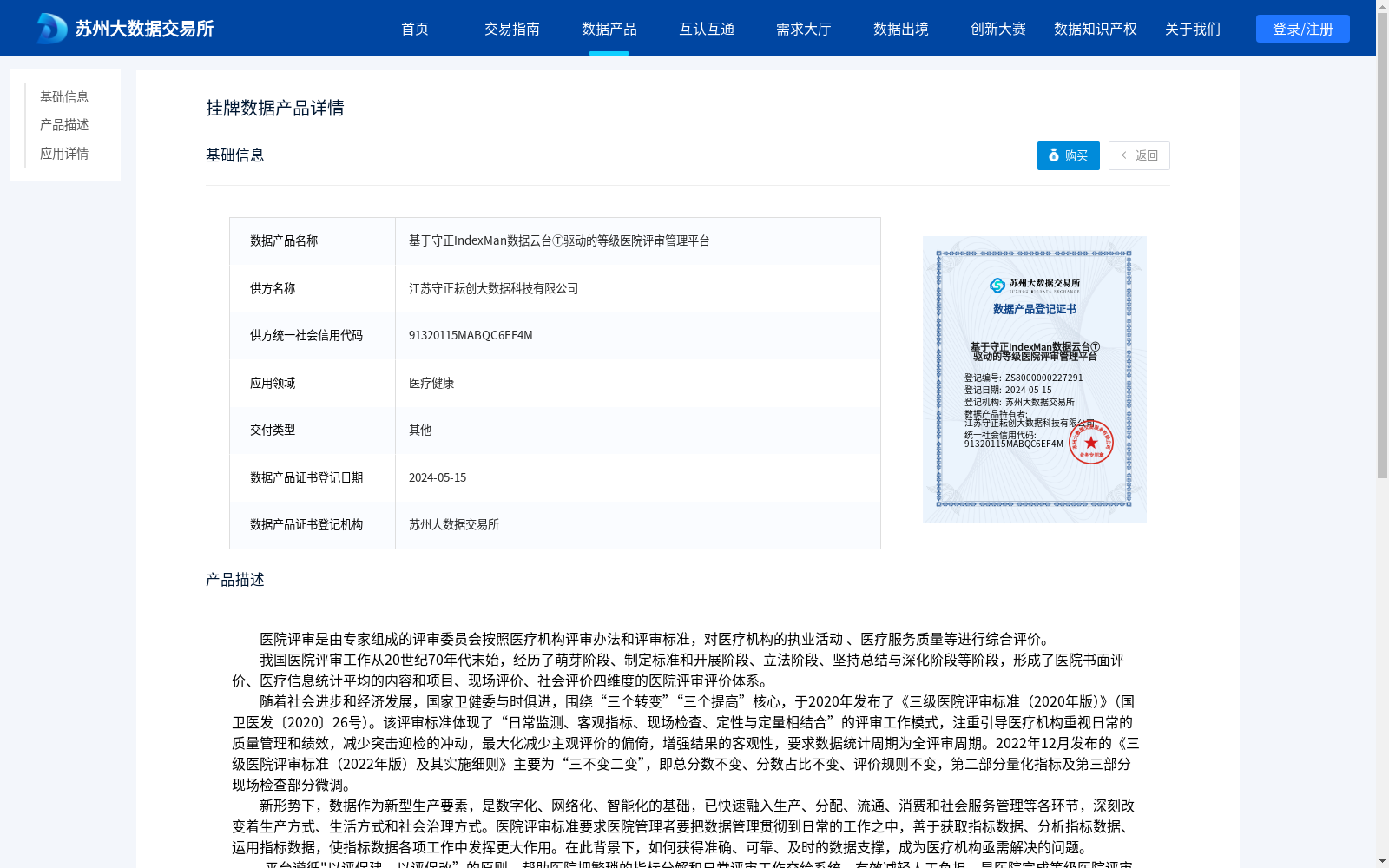Open the 数据出境 menu item
The image size is (1389, 868).
901,29
